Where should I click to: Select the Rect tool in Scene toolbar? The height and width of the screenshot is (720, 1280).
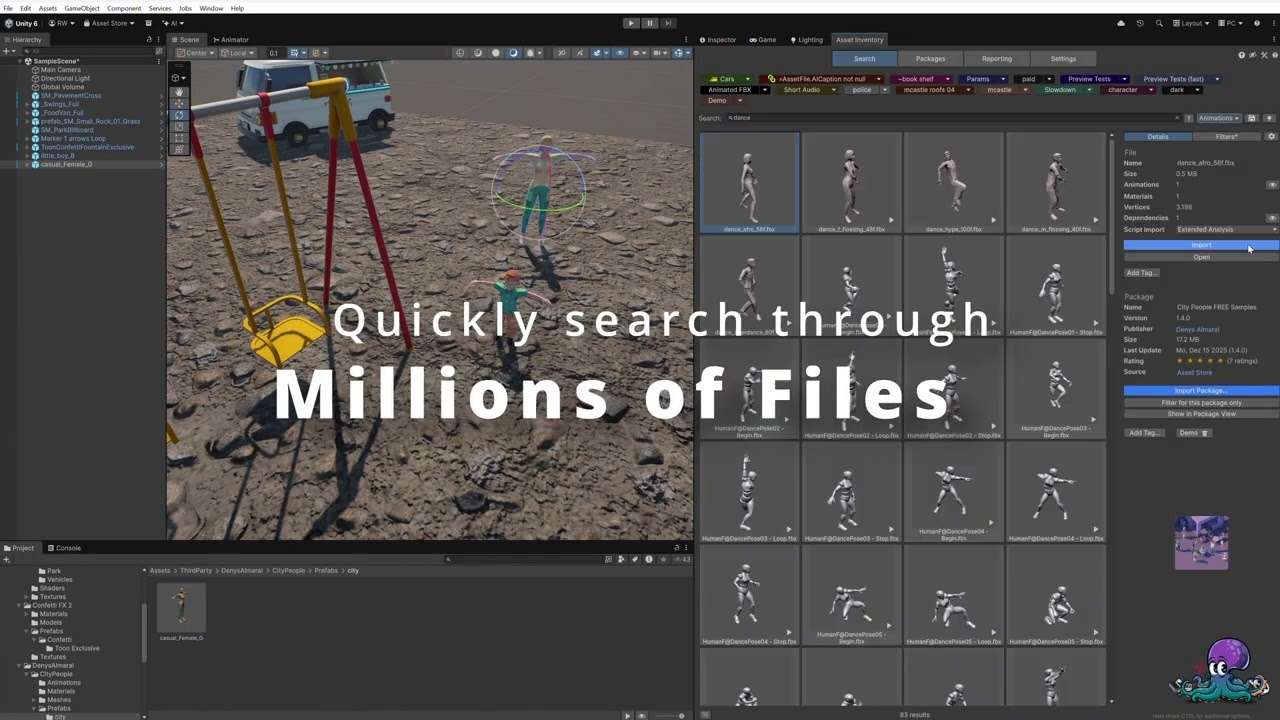pos(179,138)
